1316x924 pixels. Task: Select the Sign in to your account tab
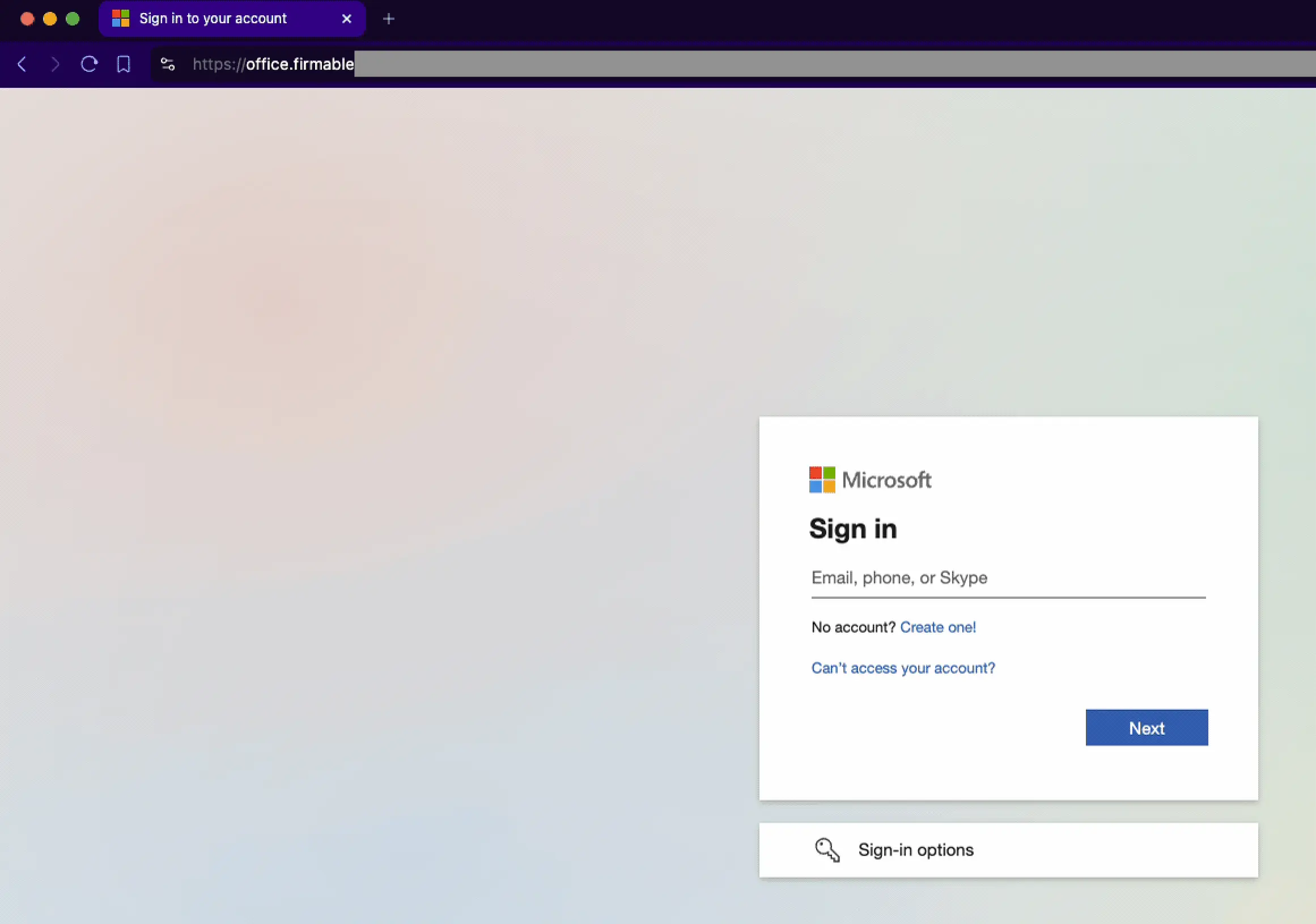click(213, 19)
